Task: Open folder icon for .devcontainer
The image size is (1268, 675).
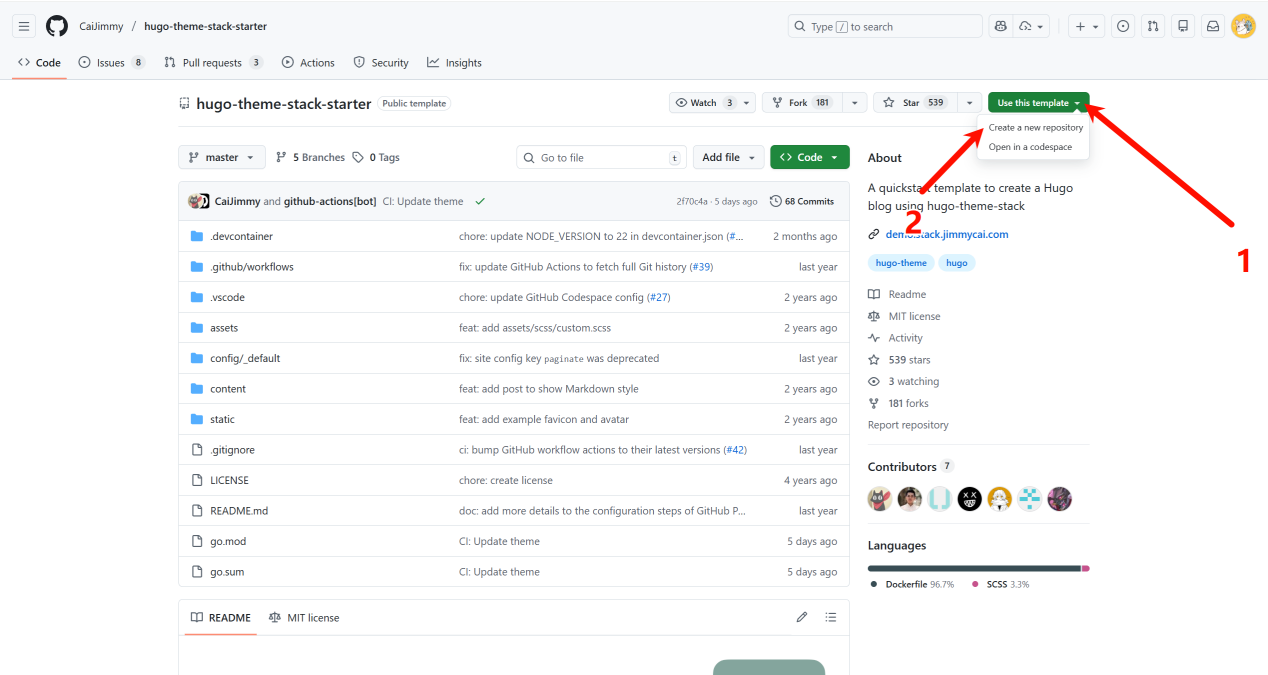Action: [197, 236]
